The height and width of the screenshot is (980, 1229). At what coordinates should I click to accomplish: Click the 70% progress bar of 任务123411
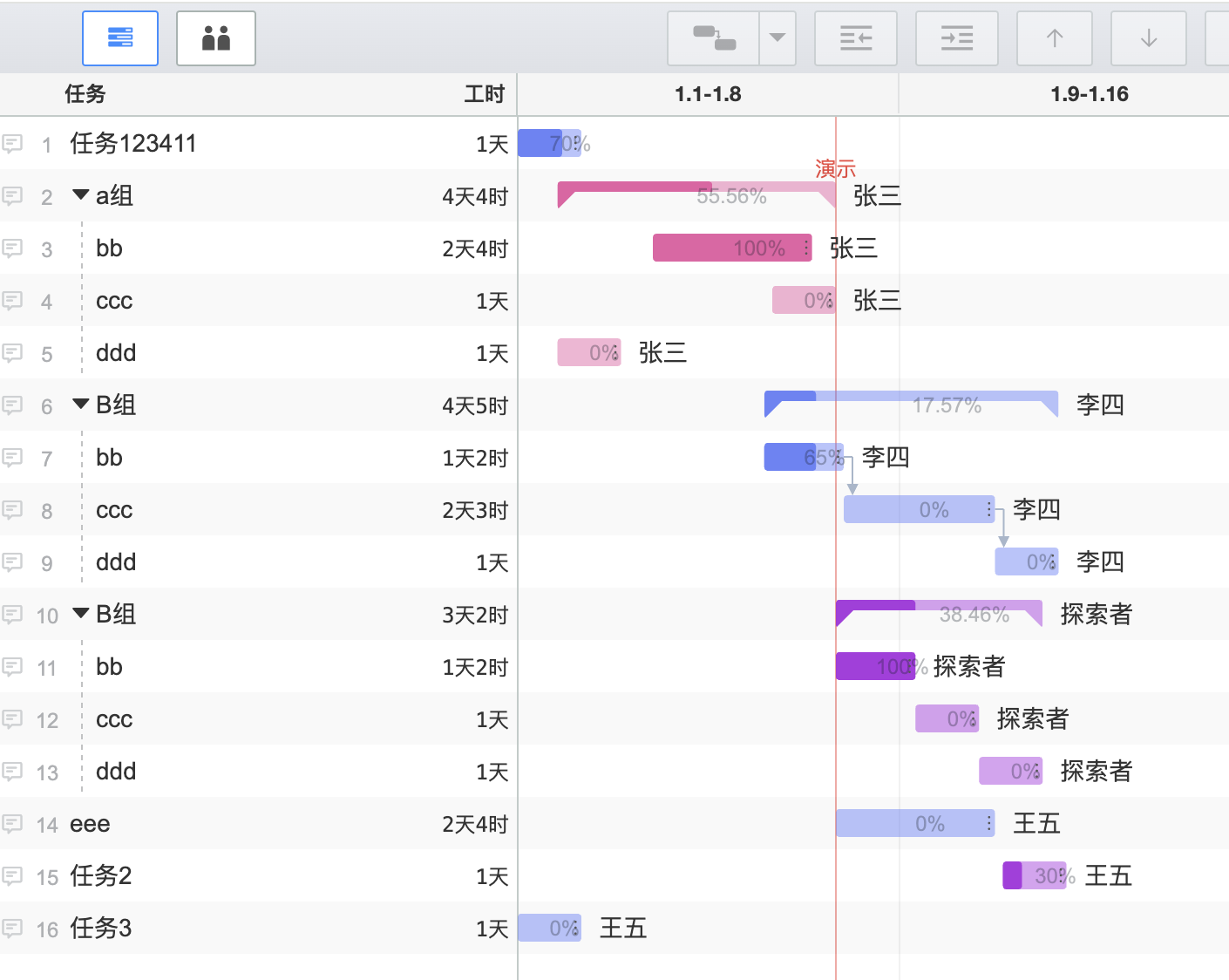[549, 143]
